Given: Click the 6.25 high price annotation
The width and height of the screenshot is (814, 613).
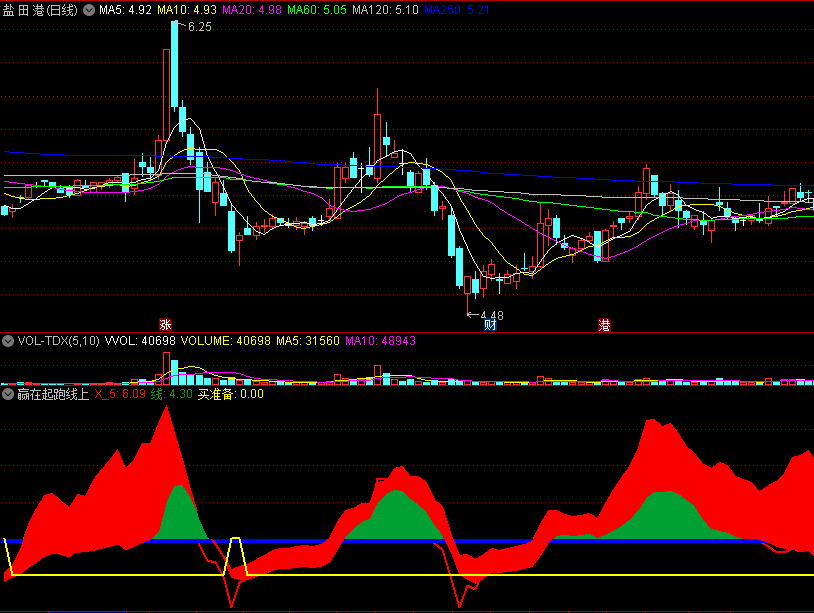Looking at the screenshot, I should 199,27.
